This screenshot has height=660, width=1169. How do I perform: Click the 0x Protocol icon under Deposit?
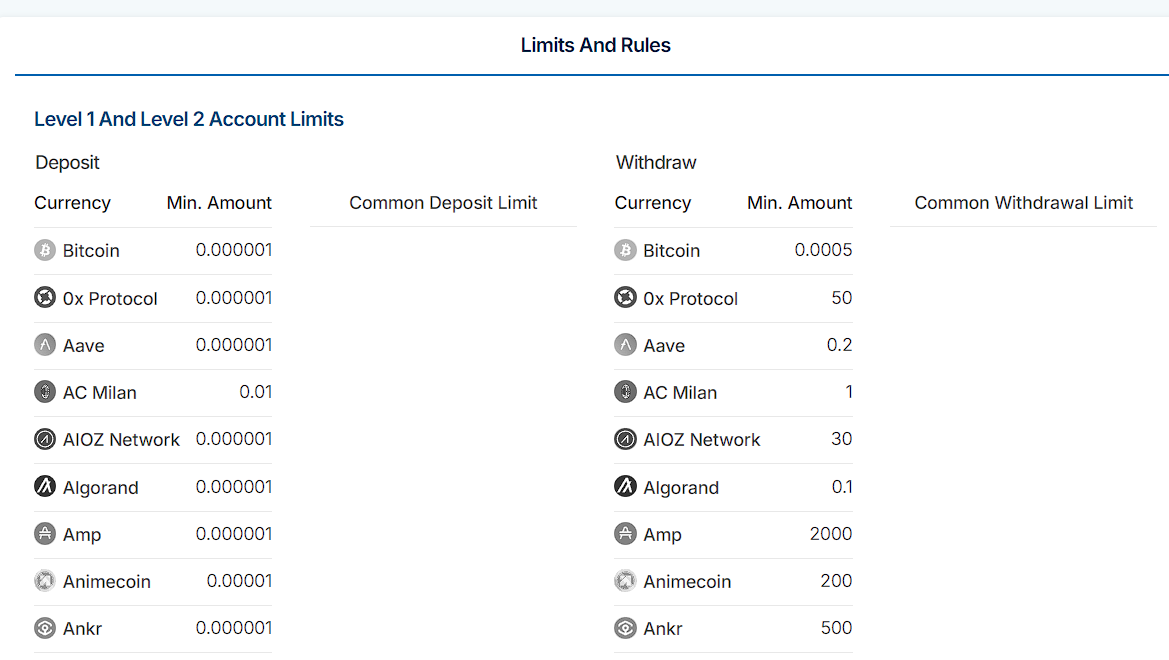pos(45,298)
